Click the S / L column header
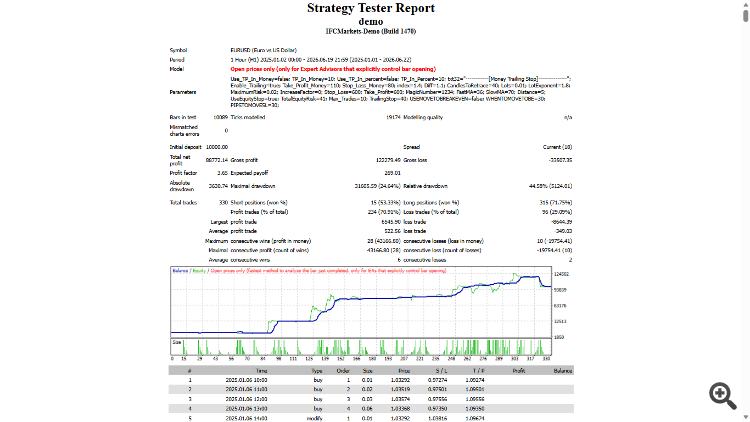The width and height of the screenshot is (750, 422). 441,371
